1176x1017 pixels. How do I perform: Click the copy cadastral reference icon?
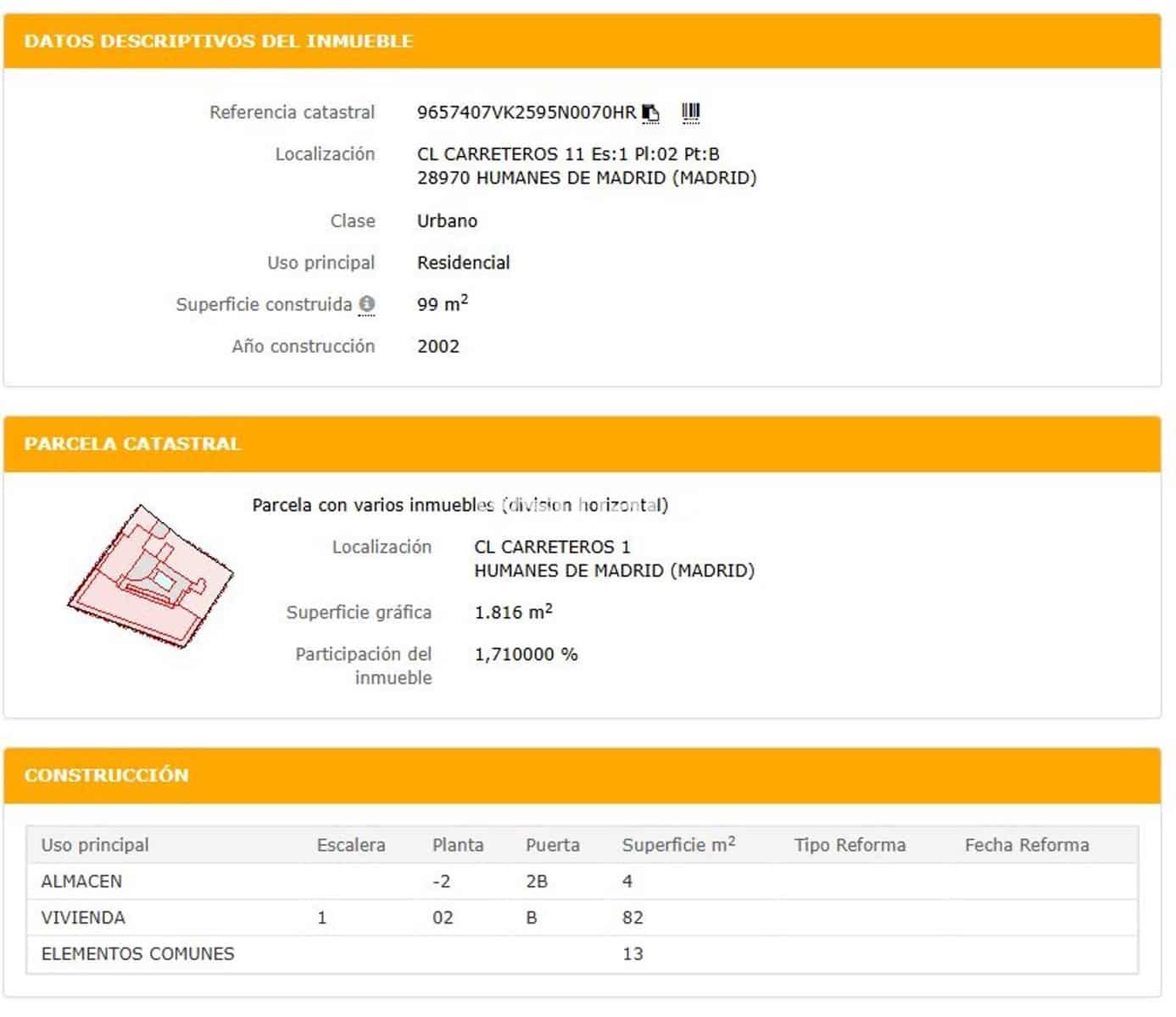pos(651,111)
